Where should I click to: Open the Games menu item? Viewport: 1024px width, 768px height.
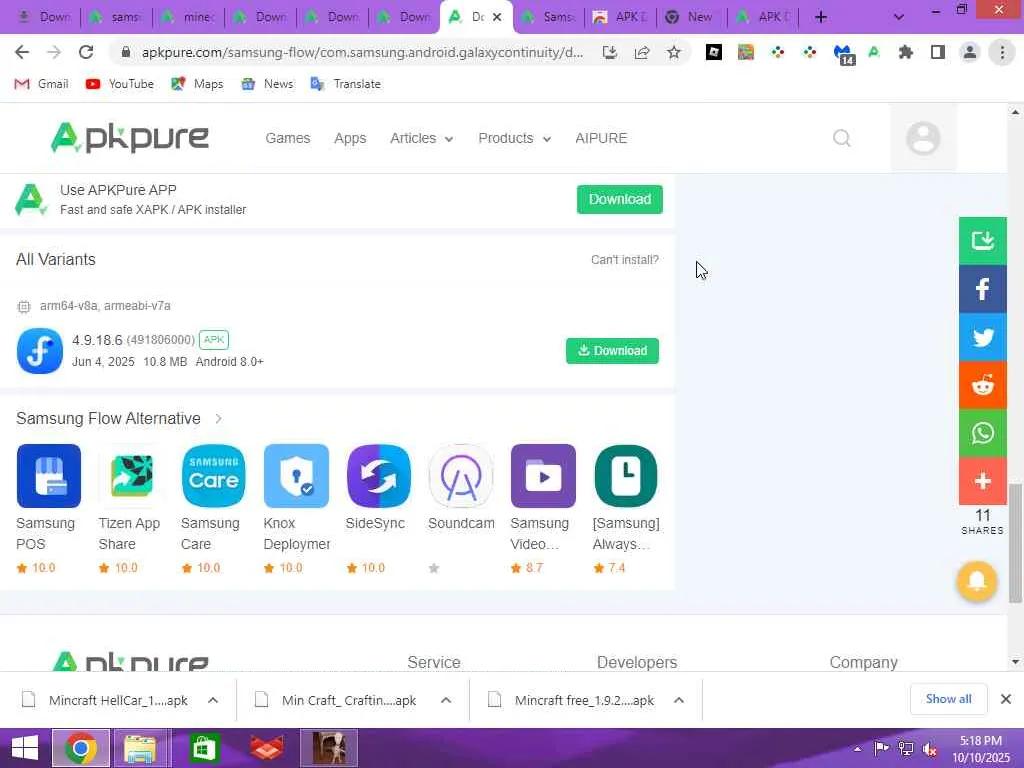(287, 138)
